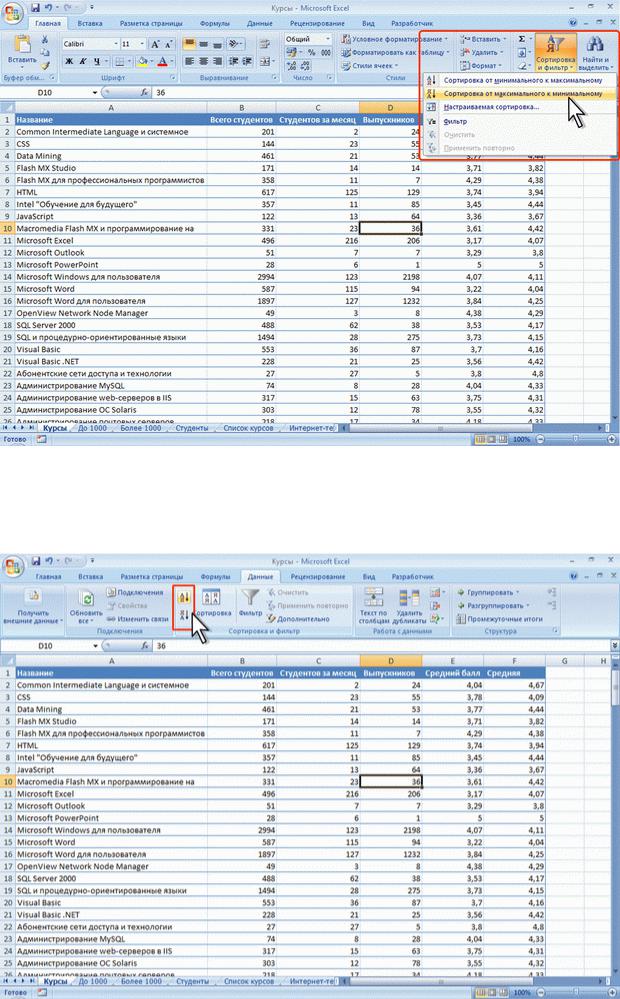Click Промежуточные итоги button

point(500,619)
